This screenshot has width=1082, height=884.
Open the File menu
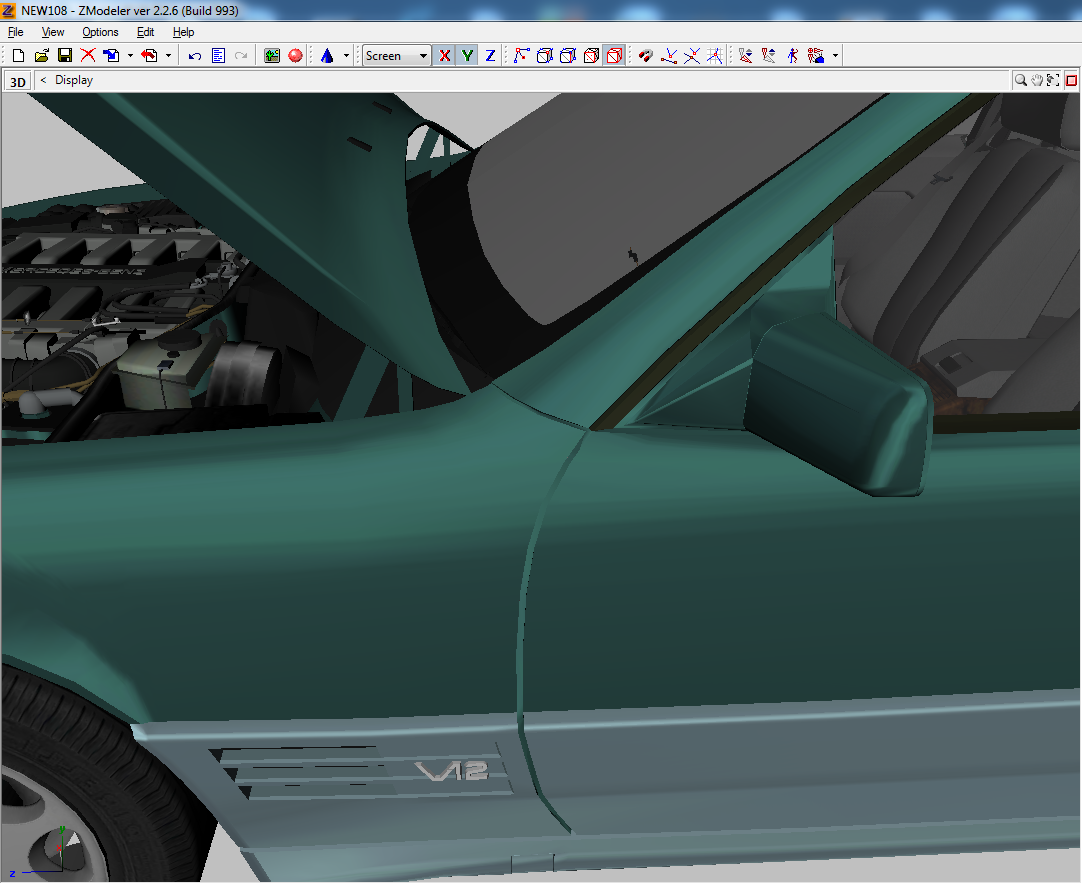tap(16, 32)
